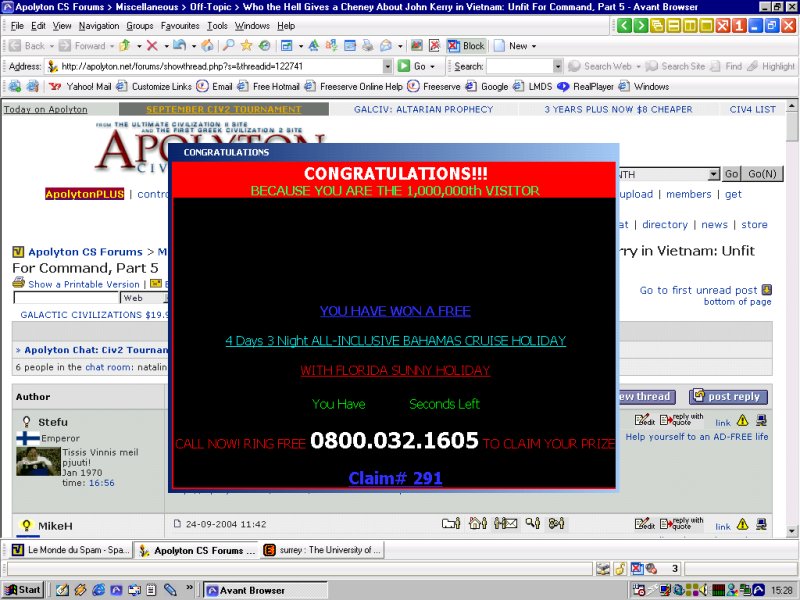Open the Stop button dropdown arrow
This screenshot has width=800, height=600.
(166, 46)
